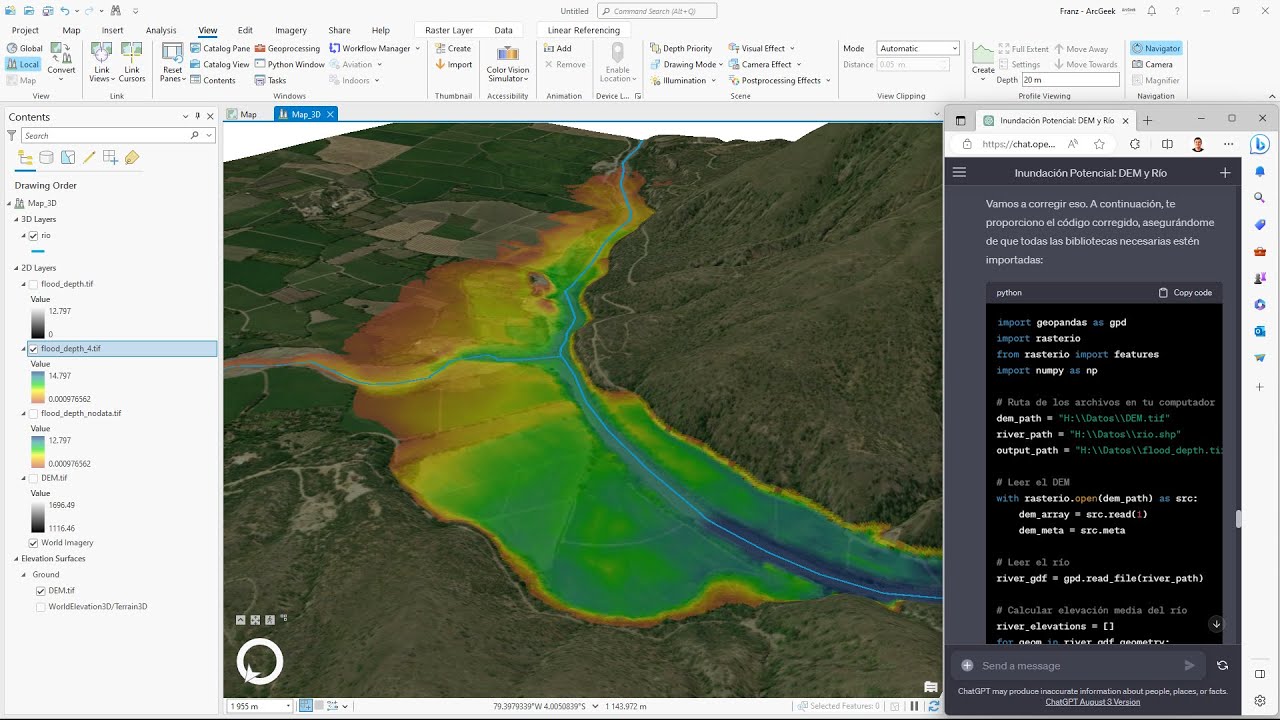Toggle the flood_depth_4.tif layer checkbox
Viewport: 1280px width, 720px height.
pyautogui.click(x=34, y=349)
